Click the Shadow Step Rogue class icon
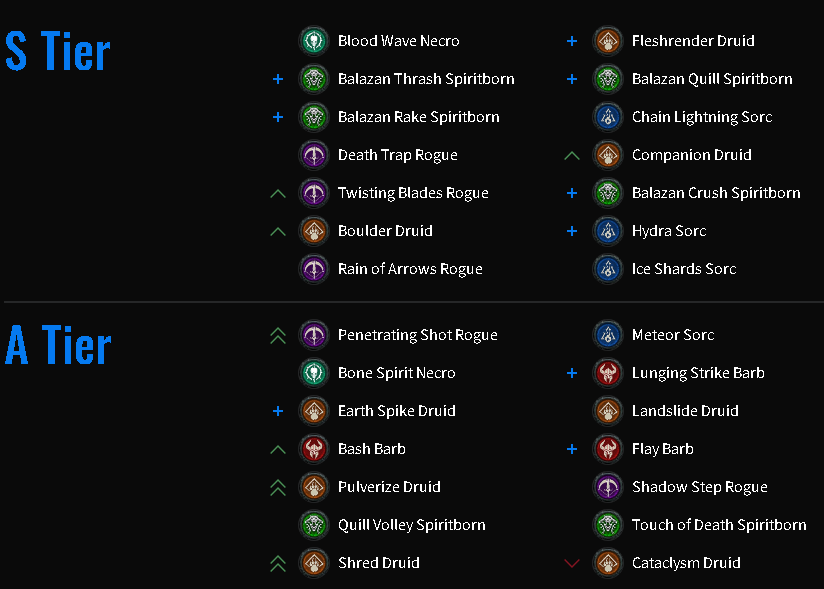This screenshot has height=589, width=824. coord(608,487)
